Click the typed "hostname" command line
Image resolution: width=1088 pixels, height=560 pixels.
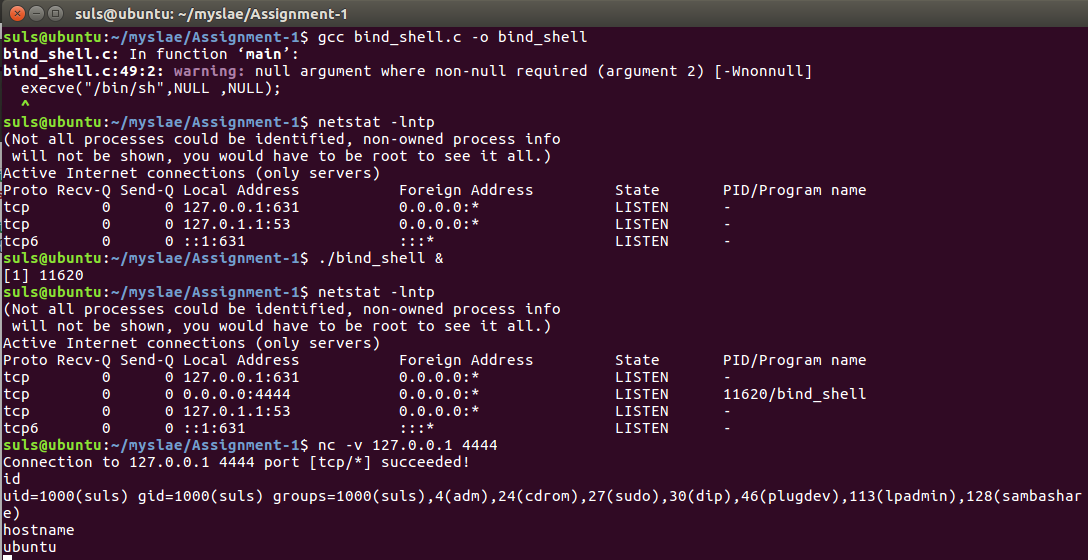point(39,530)
